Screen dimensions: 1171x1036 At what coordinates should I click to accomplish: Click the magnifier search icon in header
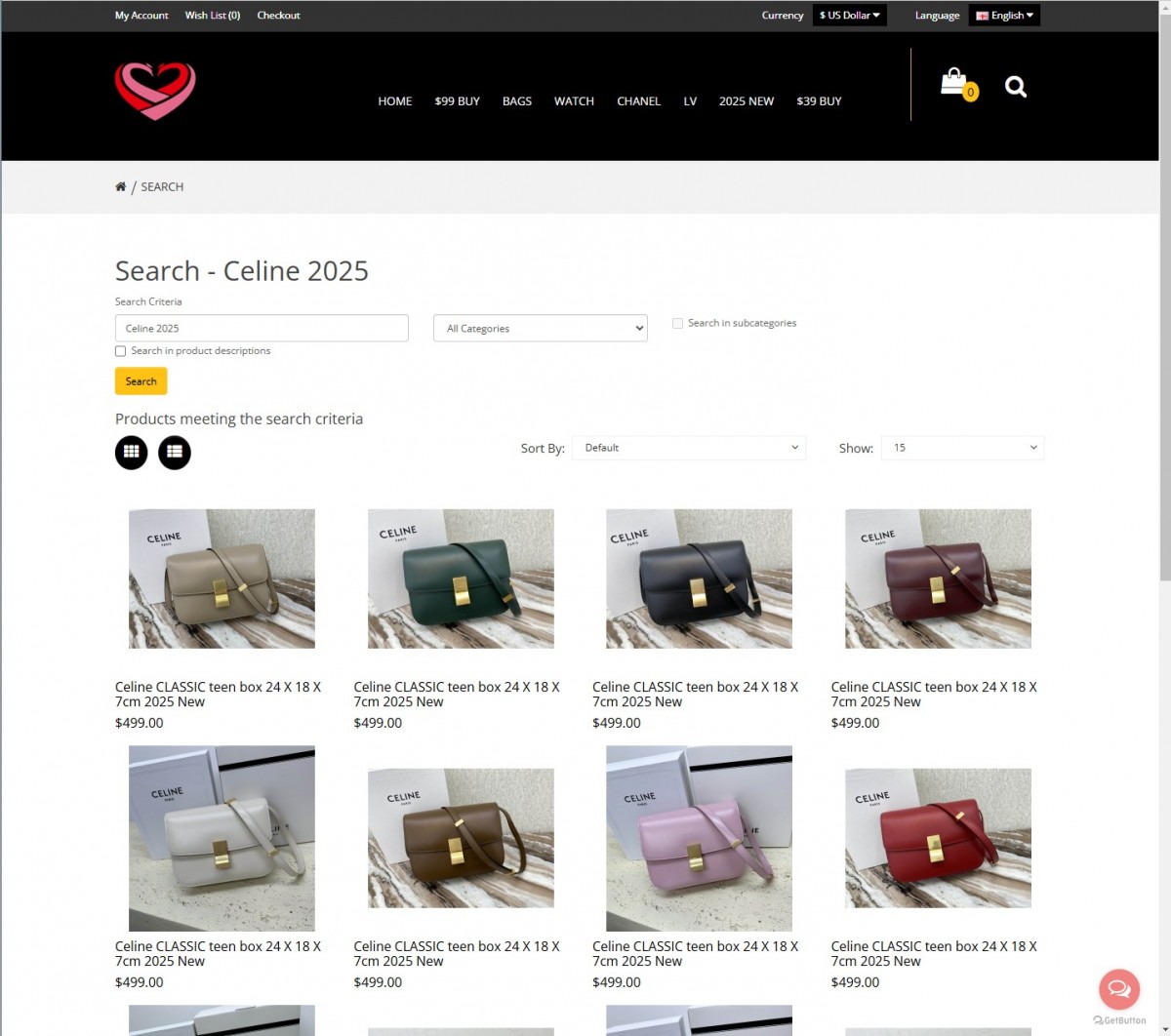pos(1016,87)
